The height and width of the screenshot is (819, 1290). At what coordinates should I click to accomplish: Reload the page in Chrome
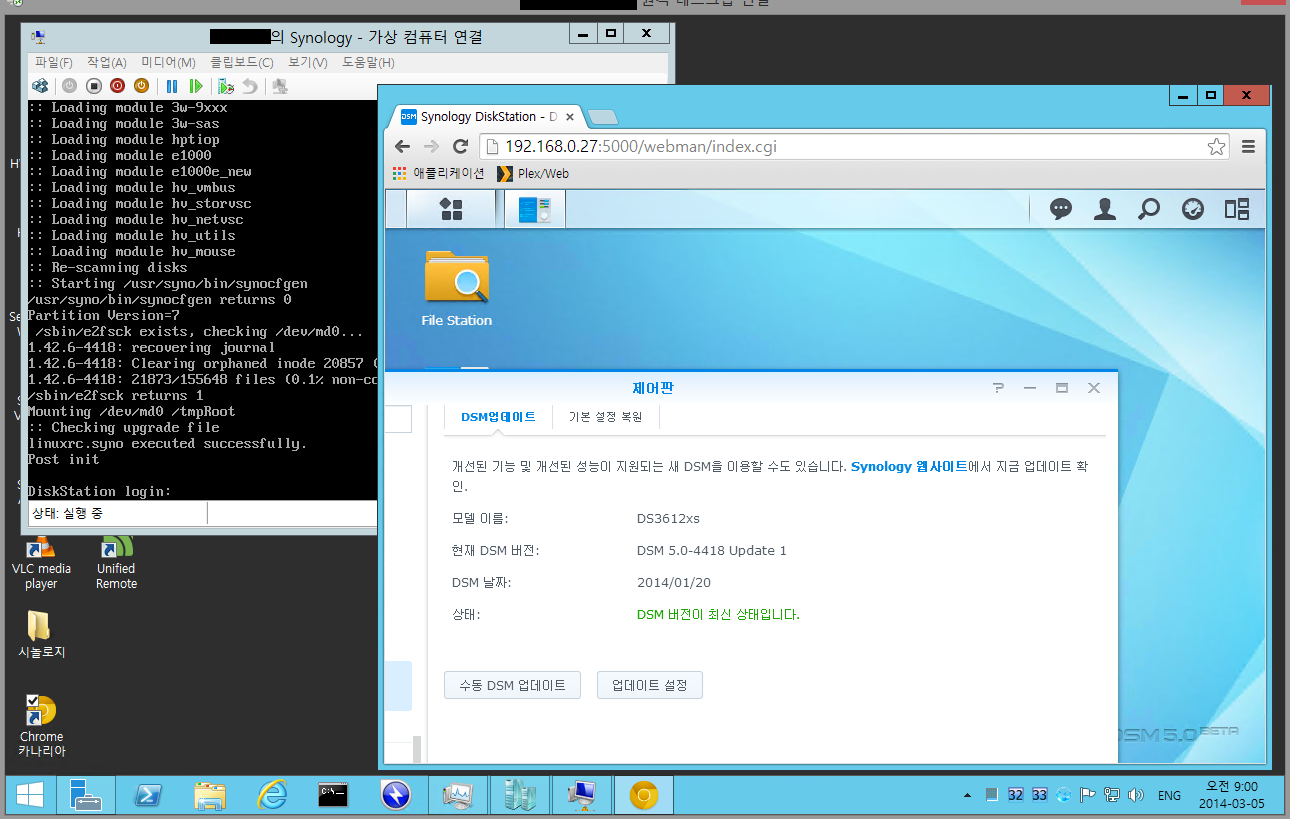point(460,146)
